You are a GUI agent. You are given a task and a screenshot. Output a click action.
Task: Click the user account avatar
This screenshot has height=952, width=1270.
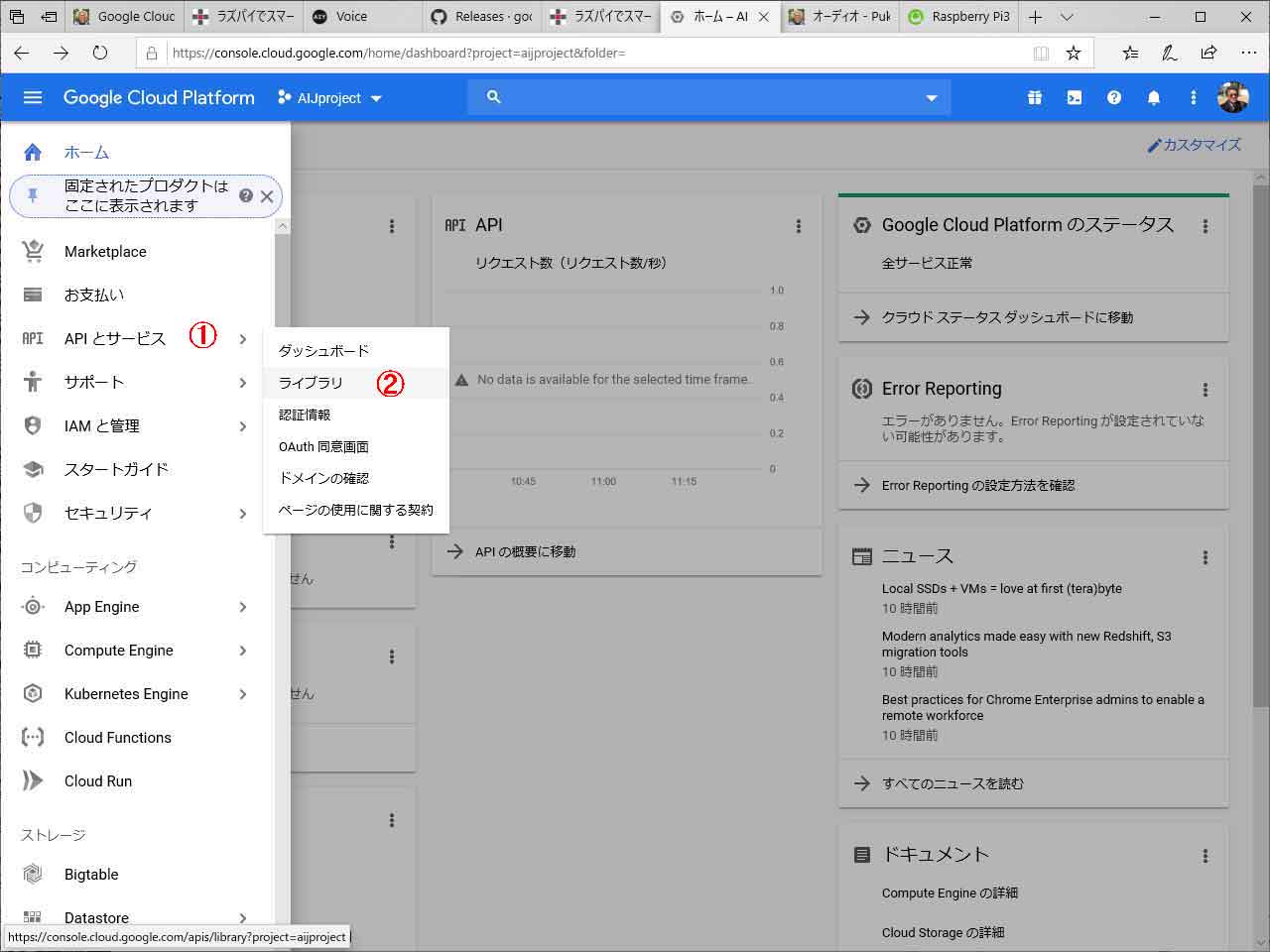[1233, 97]
